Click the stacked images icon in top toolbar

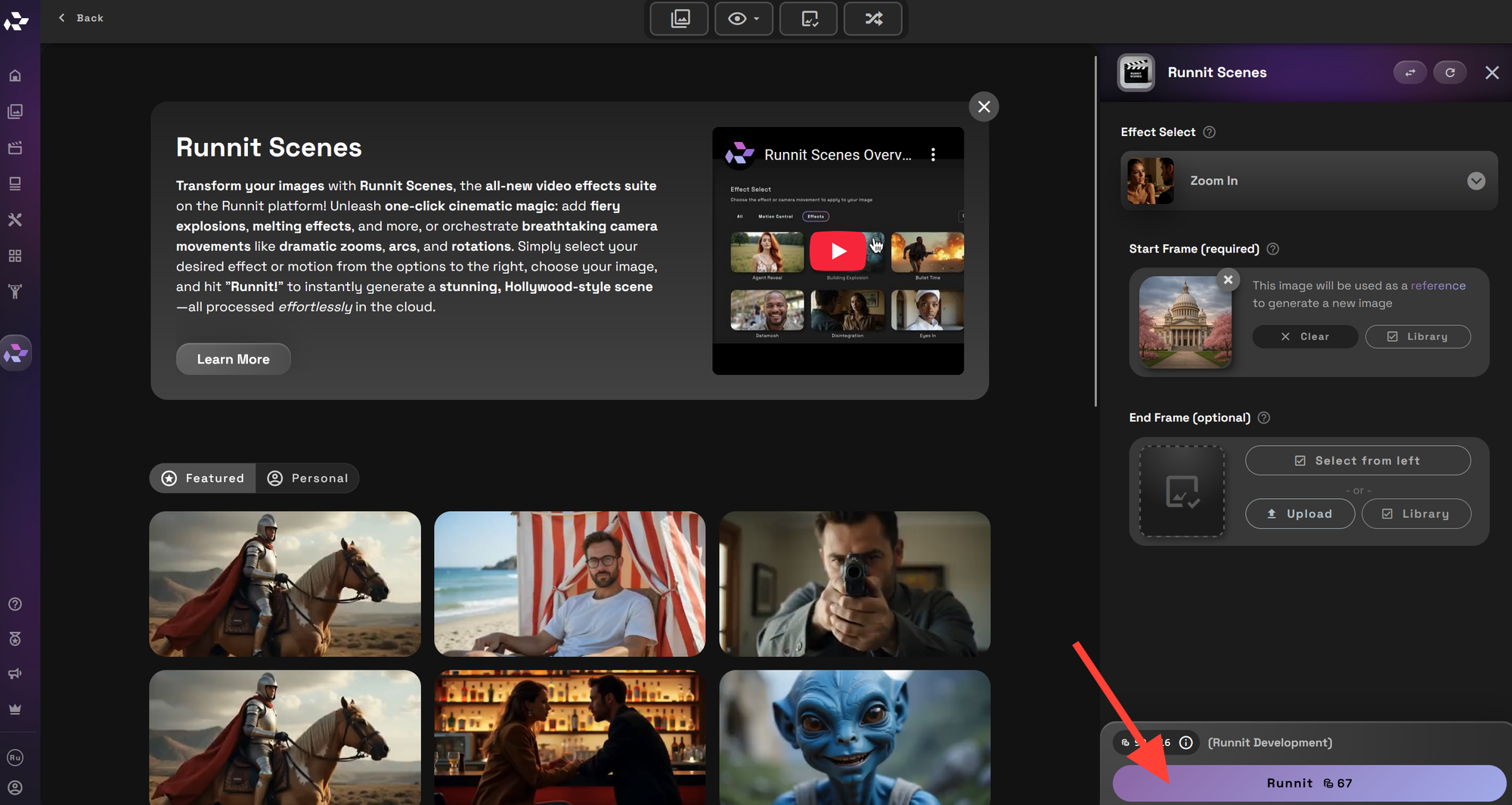tap(680, 19)
